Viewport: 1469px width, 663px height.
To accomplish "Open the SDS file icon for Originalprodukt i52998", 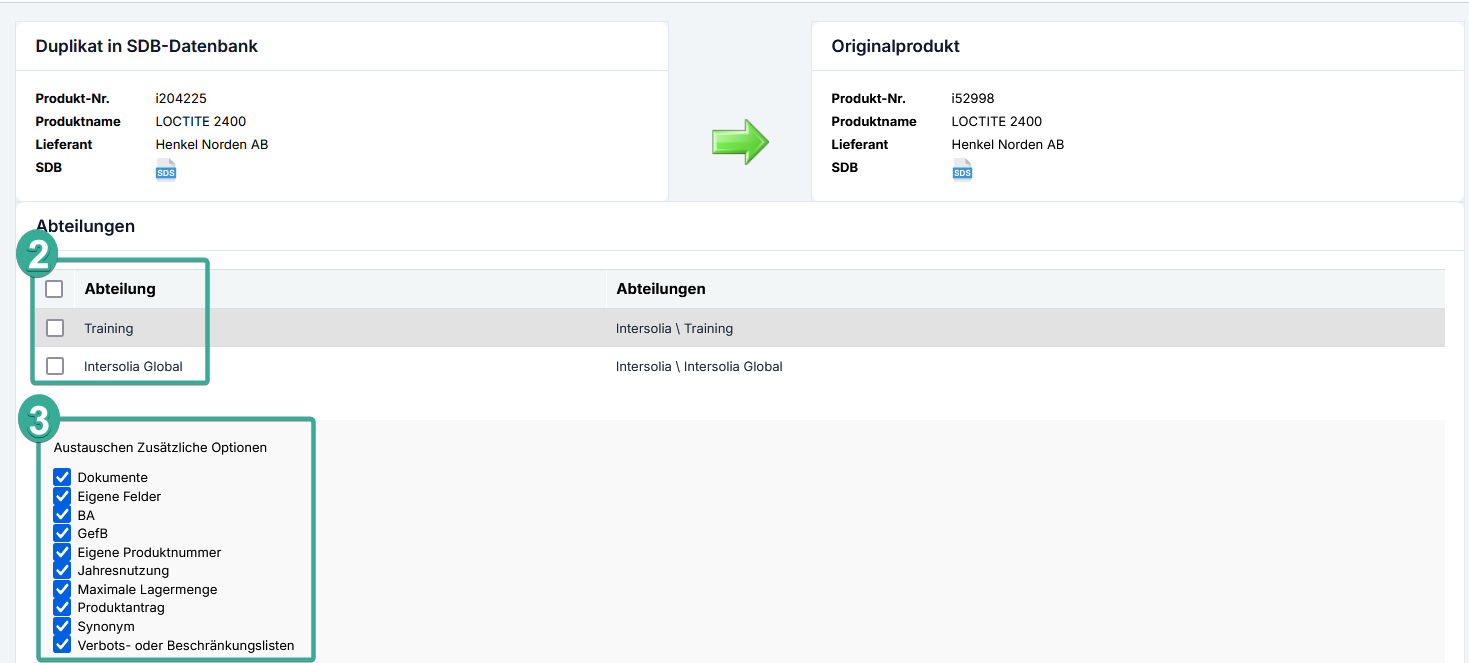I will (x=962, y=170).
